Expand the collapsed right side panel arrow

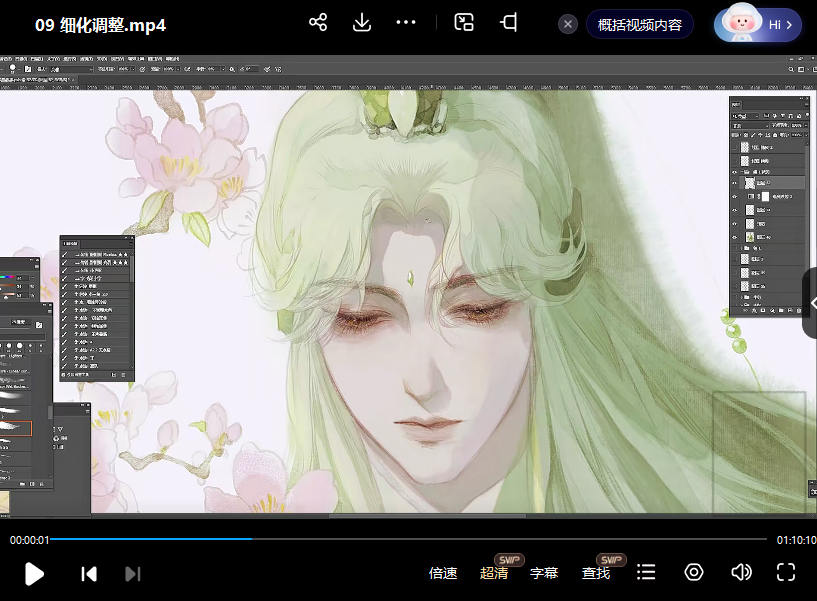811,304
